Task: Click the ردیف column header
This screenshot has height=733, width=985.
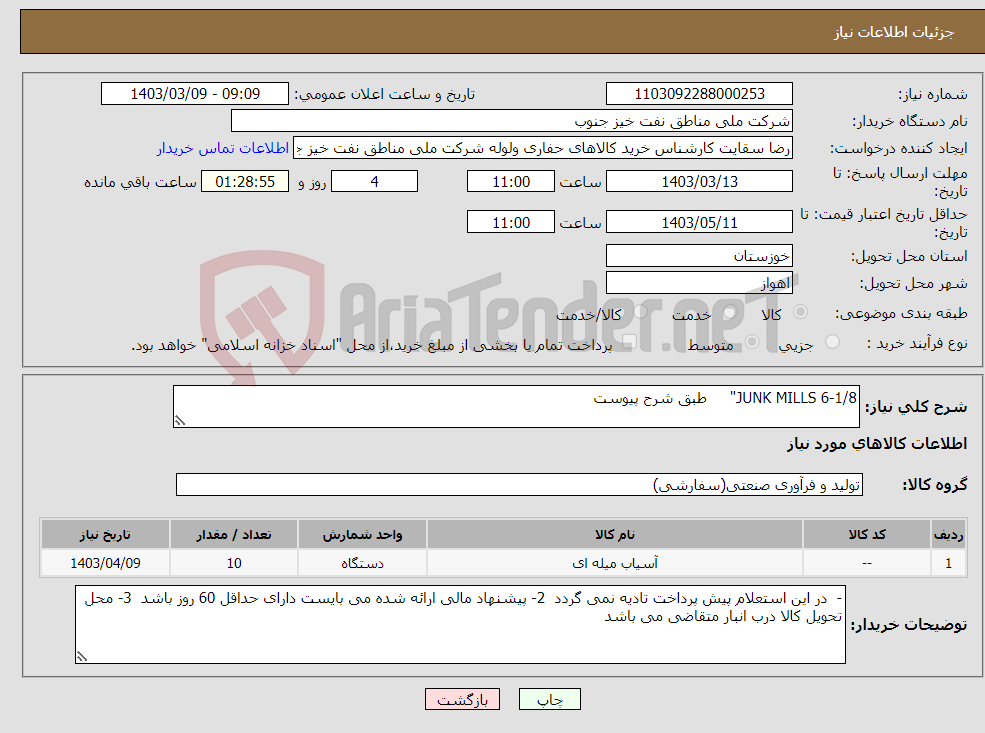Action: [x=948, y=535]
